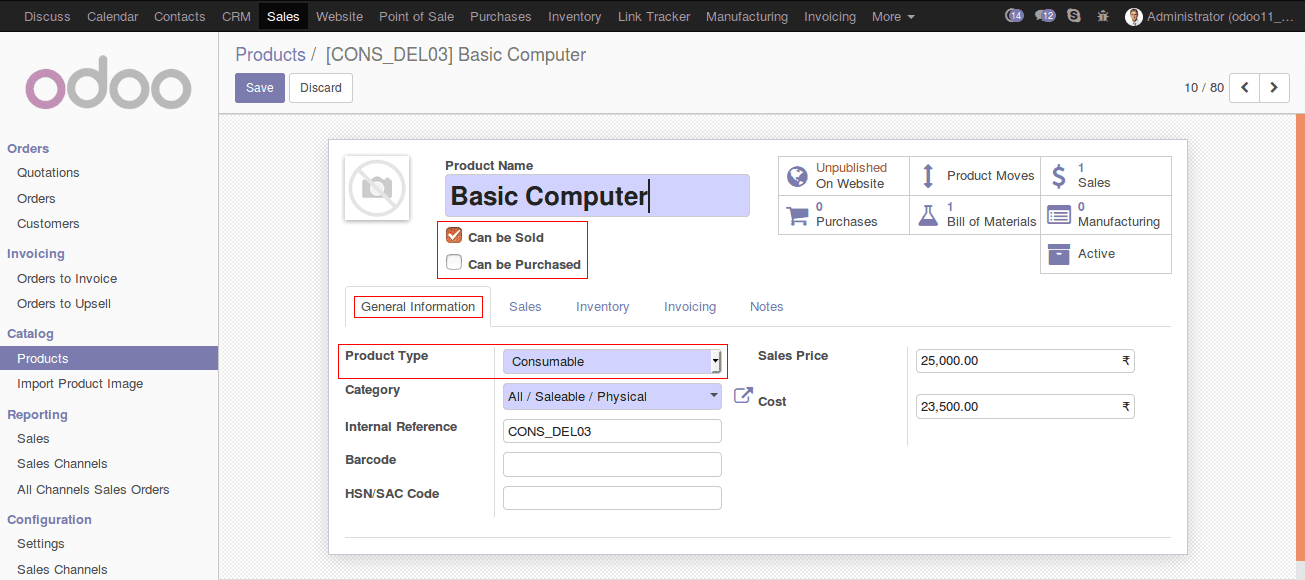The image size is (1305, 580).
Task: Open the Category dropdown
Action: pos(612,396)
